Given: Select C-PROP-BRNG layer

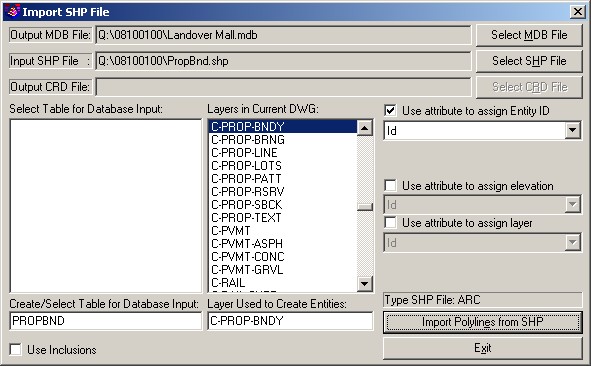Looking at the screenshot, I should (x=283, y=140).
